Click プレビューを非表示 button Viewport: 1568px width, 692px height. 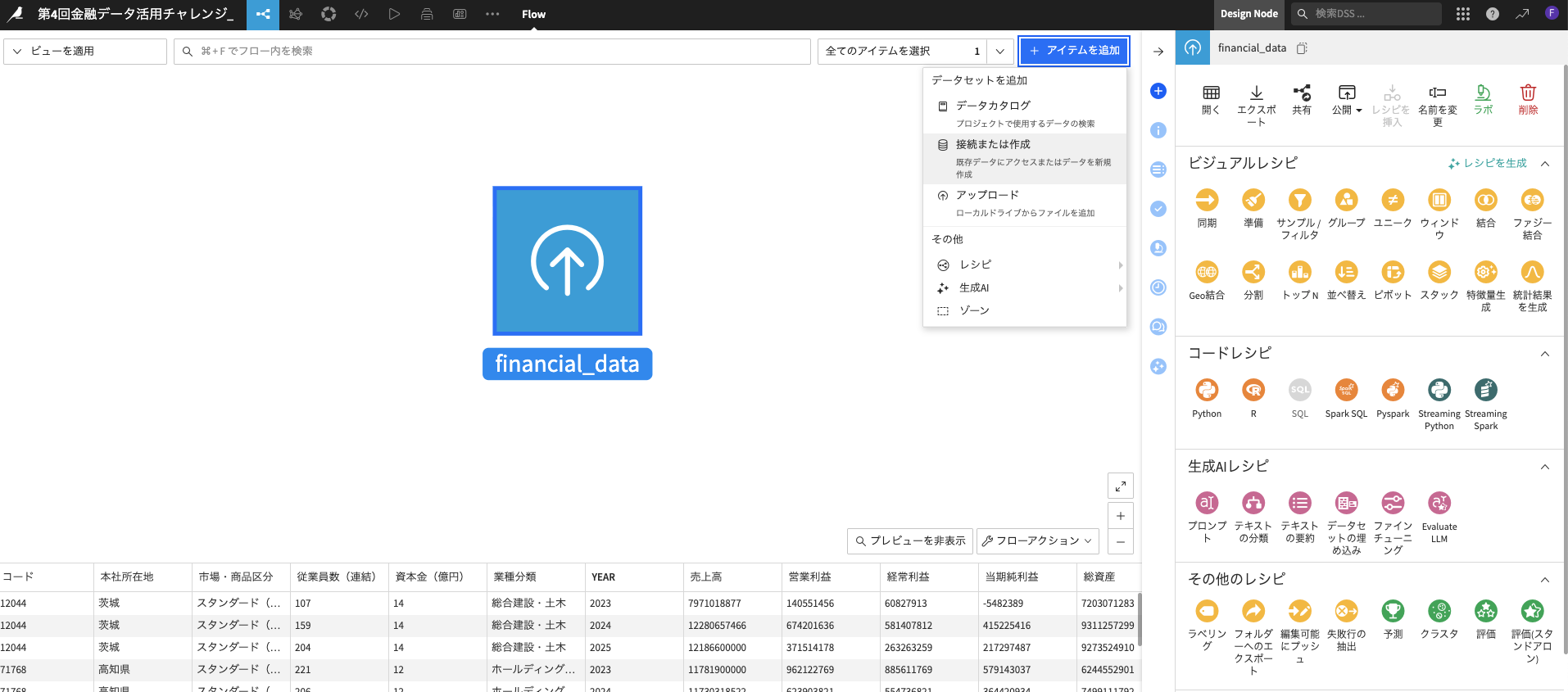pyautogui.click(x=909, y=540)
